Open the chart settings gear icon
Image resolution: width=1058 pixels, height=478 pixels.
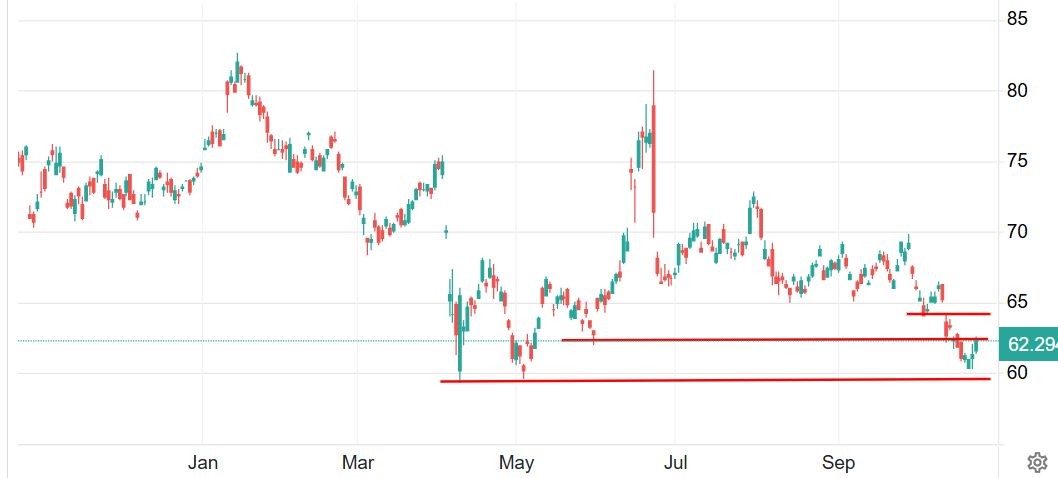1037,462
